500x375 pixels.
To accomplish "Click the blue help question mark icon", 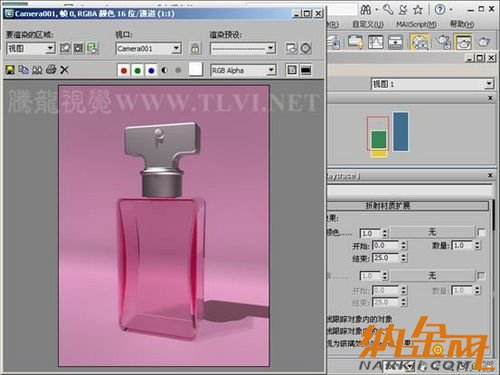I will coord(440,10).
